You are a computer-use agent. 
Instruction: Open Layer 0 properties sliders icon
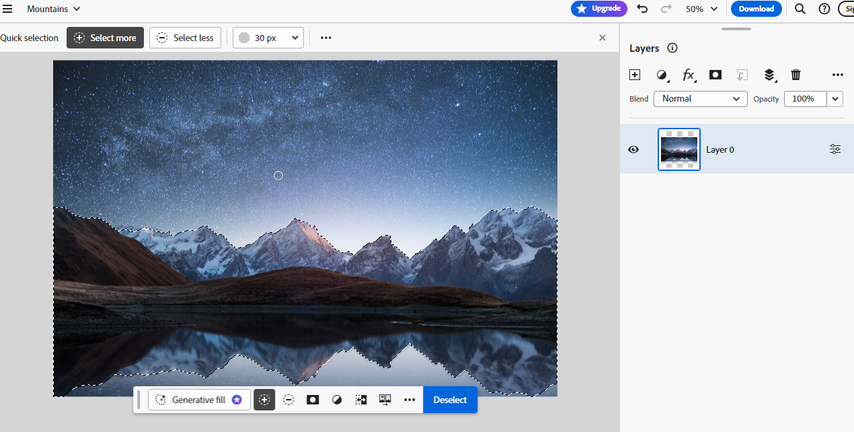tap(835, 149)
